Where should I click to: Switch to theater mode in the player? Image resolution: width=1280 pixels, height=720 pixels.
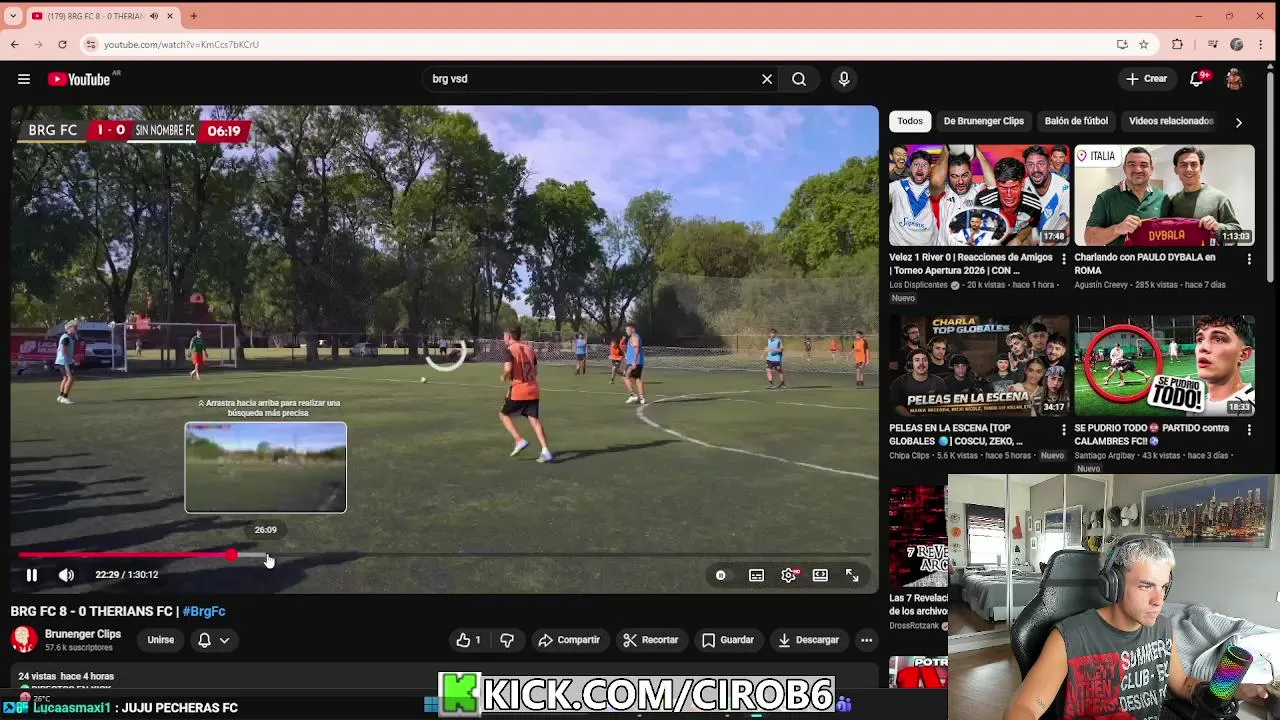tap(820, 575)
